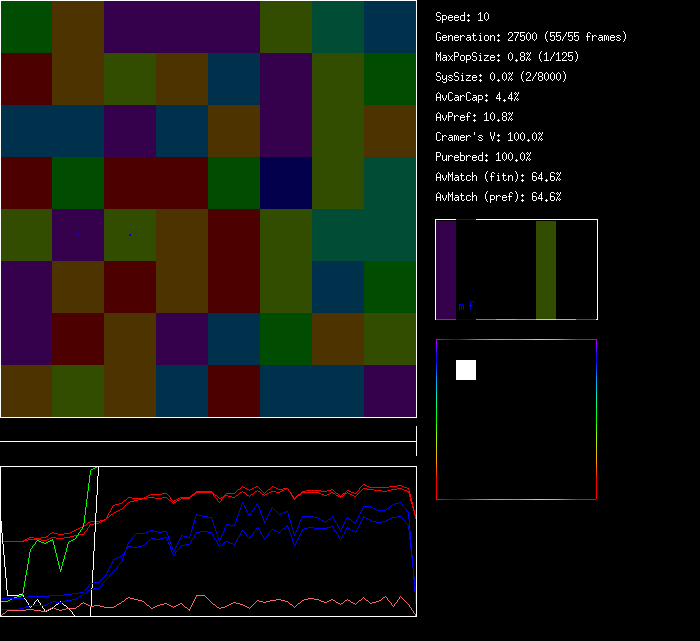Select the MaxPopSize statistic line
This screenshot has width=700, height=641.
point(506,57)
